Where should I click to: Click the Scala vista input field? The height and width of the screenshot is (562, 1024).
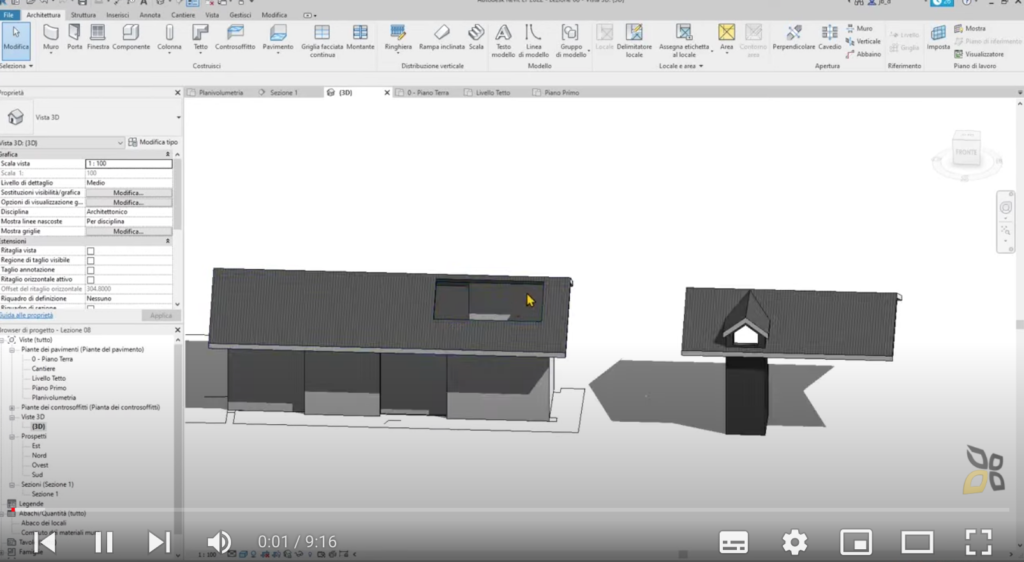pyautogui.click(x=129, y=163)
